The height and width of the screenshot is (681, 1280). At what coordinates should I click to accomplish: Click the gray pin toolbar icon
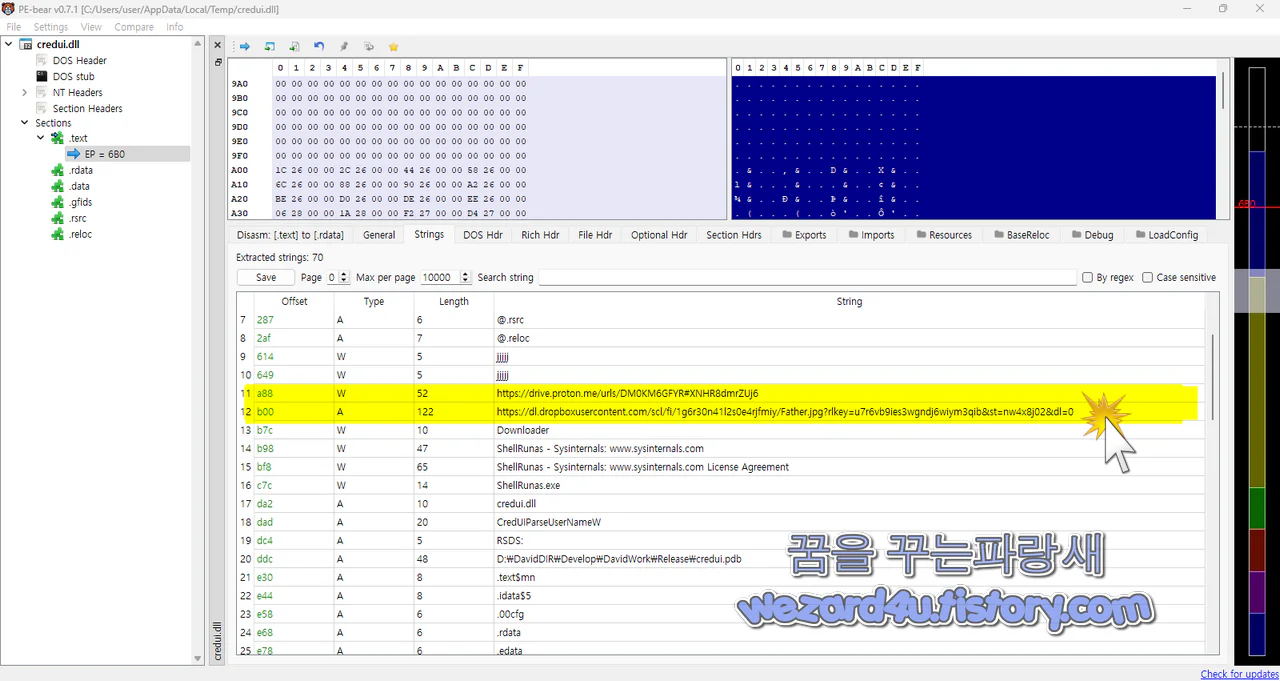(344, 46)
